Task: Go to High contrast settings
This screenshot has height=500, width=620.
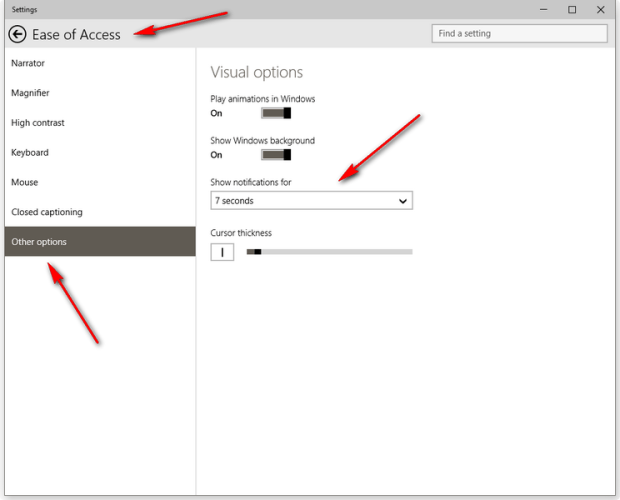Action: click(x=38, y=123)
